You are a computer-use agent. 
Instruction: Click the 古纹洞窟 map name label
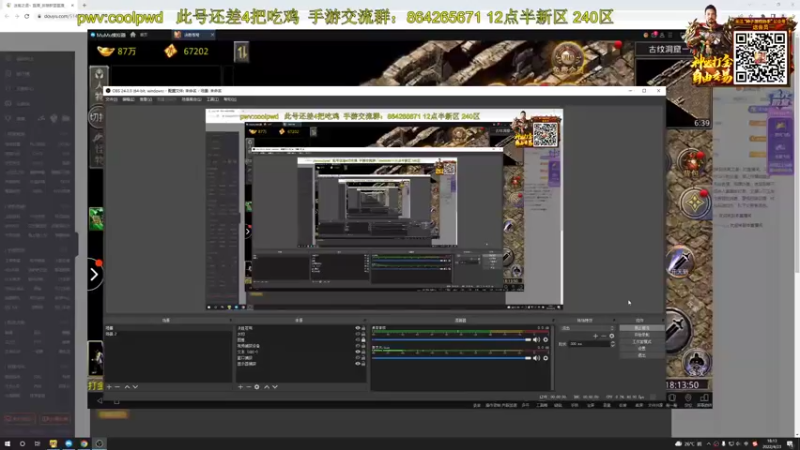[x=667, y=49]
